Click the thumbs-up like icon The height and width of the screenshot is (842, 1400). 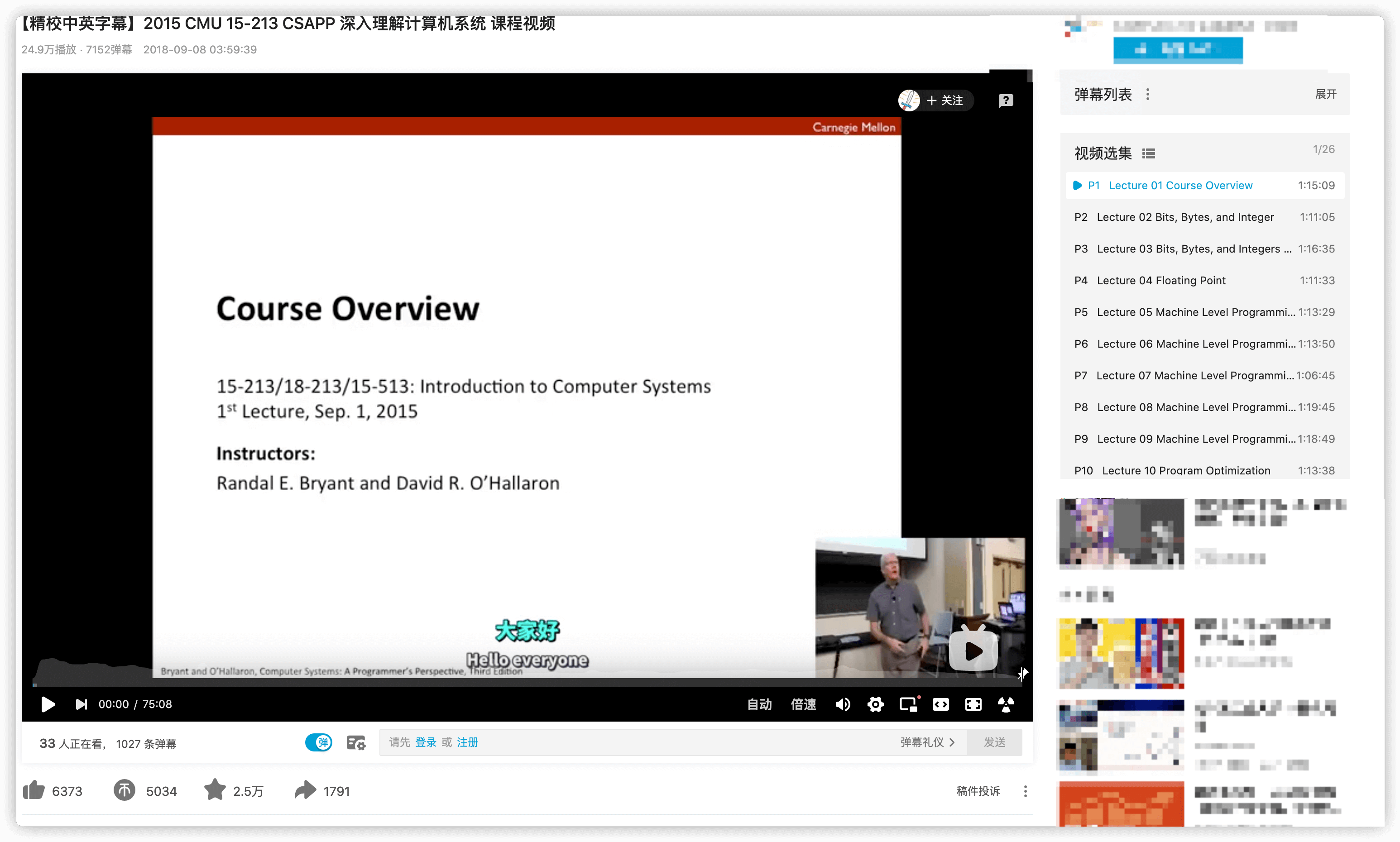34,790
